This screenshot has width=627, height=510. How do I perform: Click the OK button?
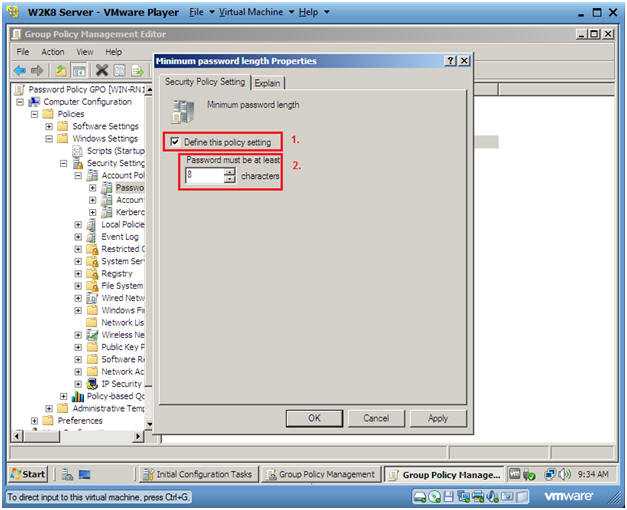314,418
